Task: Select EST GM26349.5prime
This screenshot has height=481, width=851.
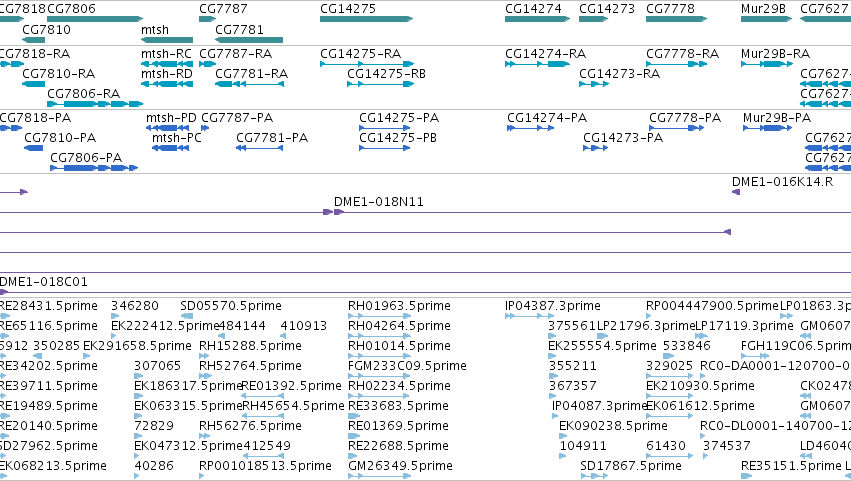Action: click(x=379, y=476)
